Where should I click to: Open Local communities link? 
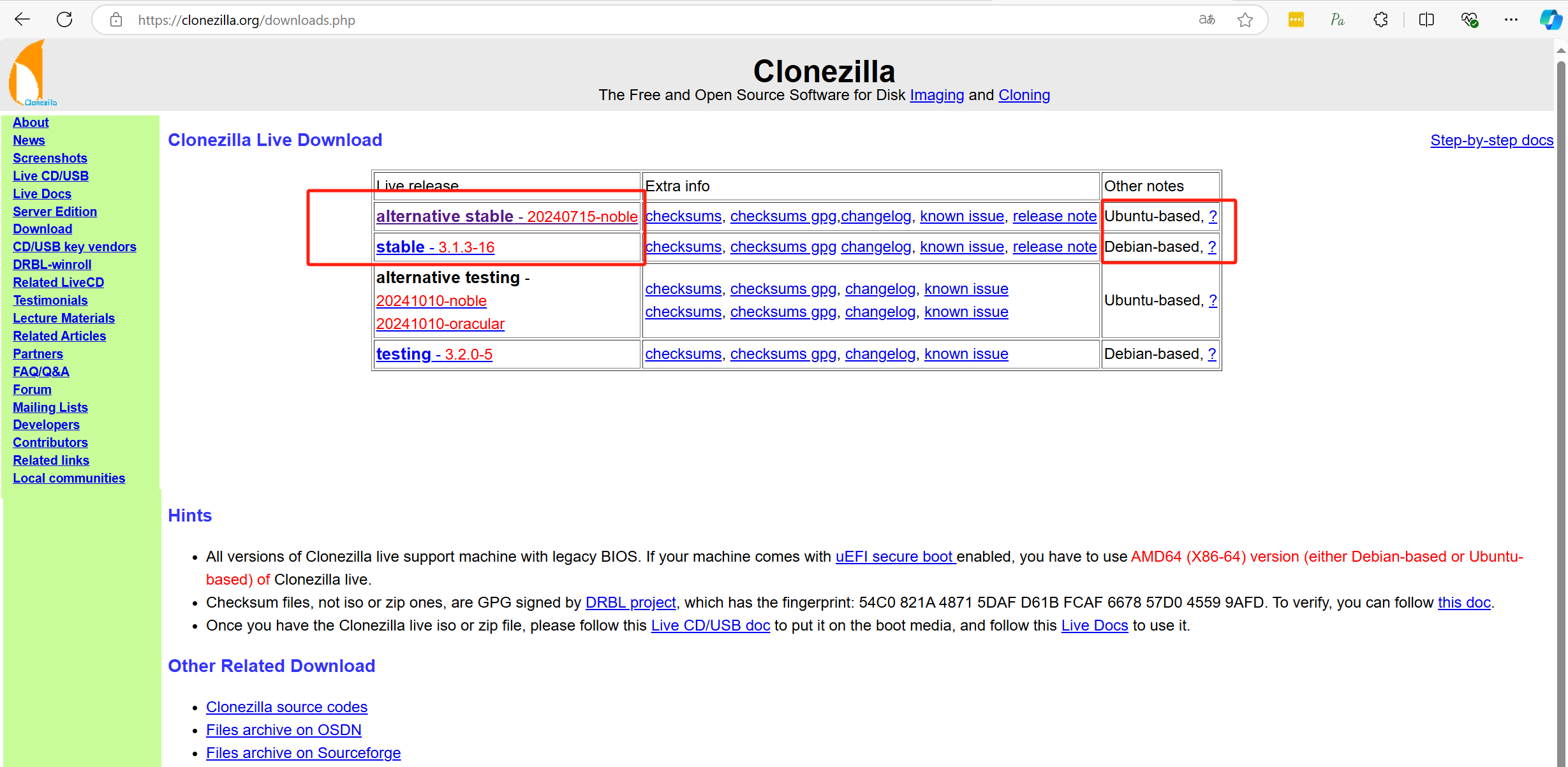(x=69, y=478)
